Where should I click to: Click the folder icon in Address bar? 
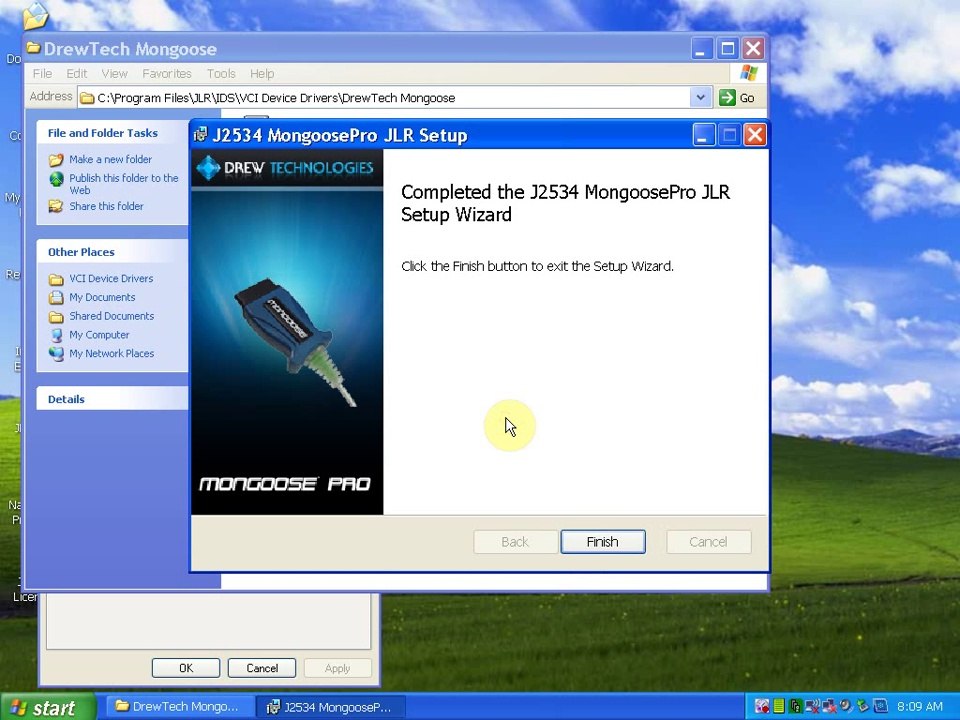[x=88, y=98]
